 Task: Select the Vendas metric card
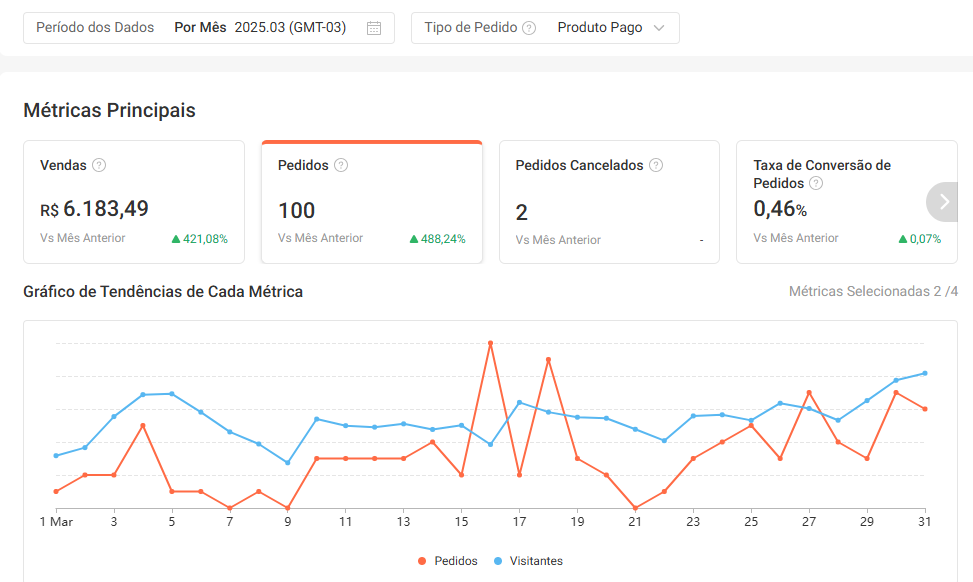(134, 203)
